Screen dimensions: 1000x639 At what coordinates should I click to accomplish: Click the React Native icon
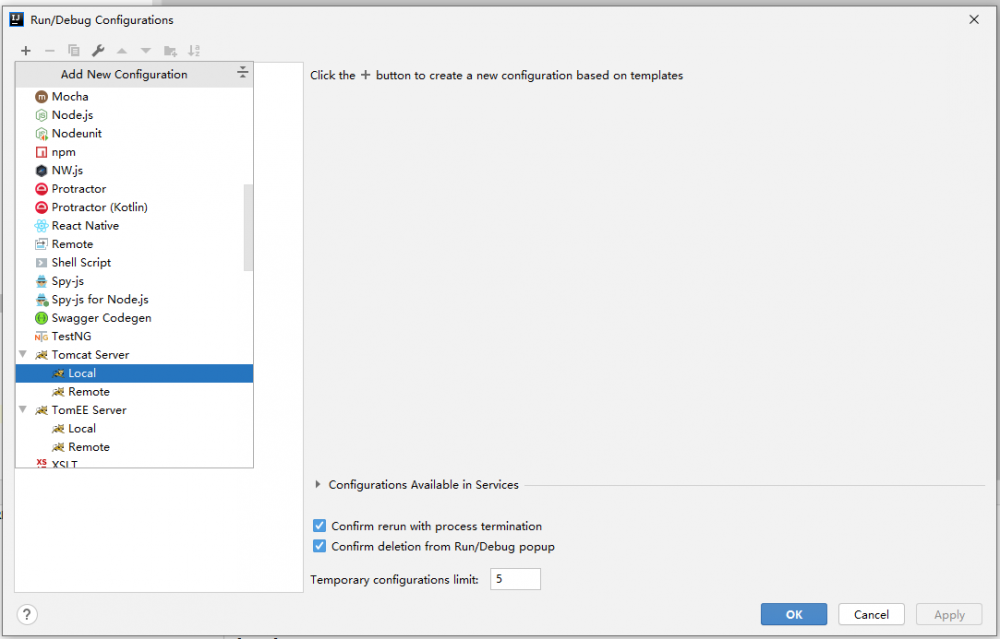pos(41,226)
